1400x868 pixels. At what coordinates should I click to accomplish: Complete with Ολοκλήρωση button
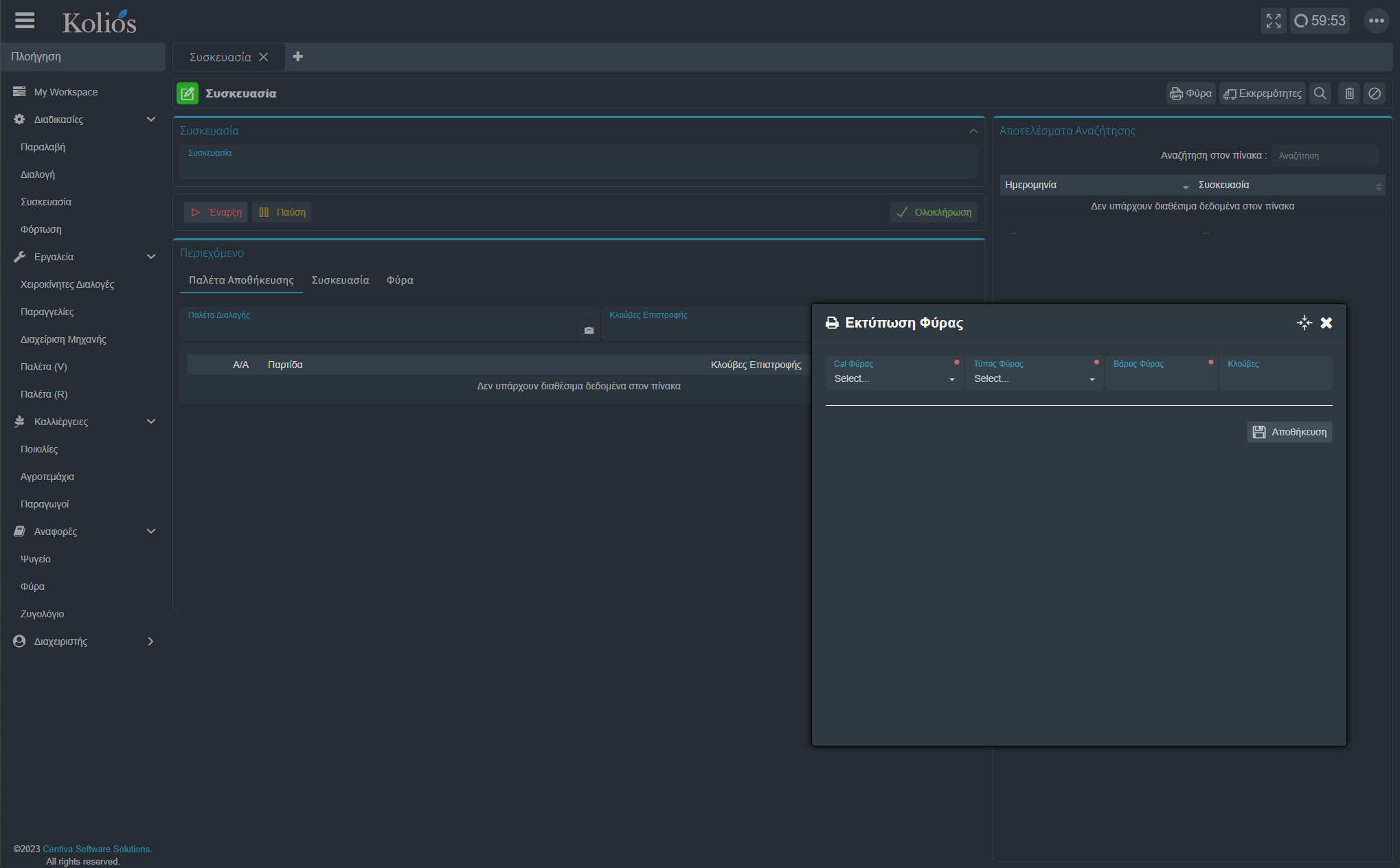(x=934, y=212)
